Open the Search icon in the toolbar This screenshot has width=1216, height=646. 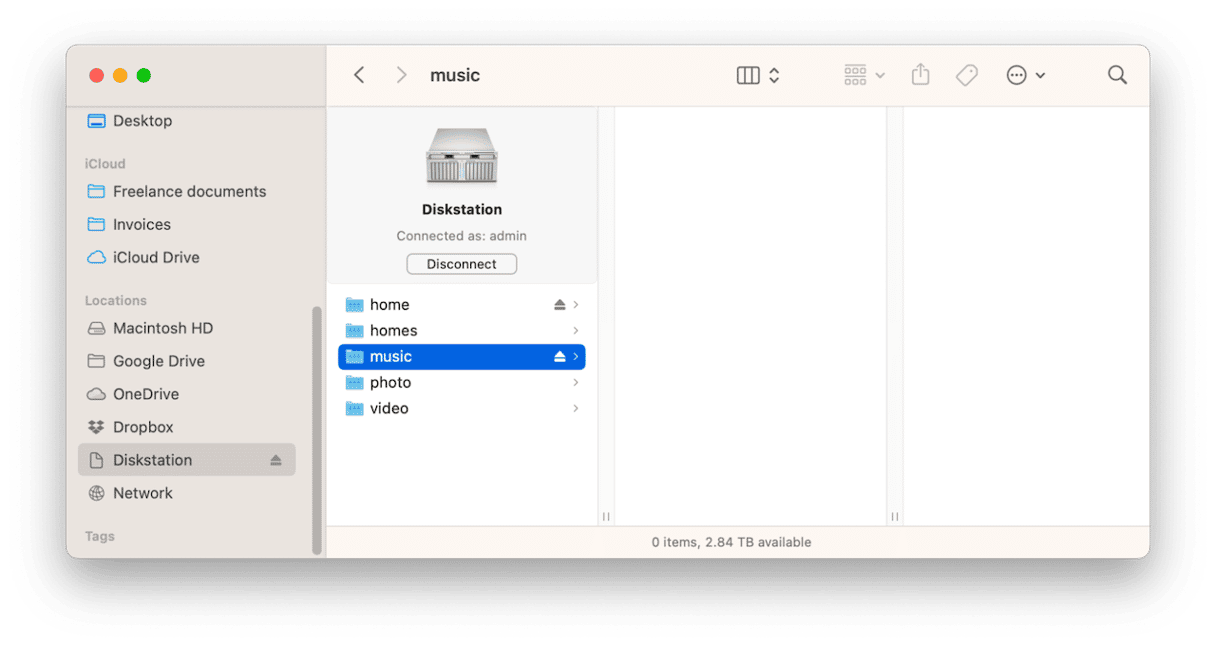(x=1117, y=74)
